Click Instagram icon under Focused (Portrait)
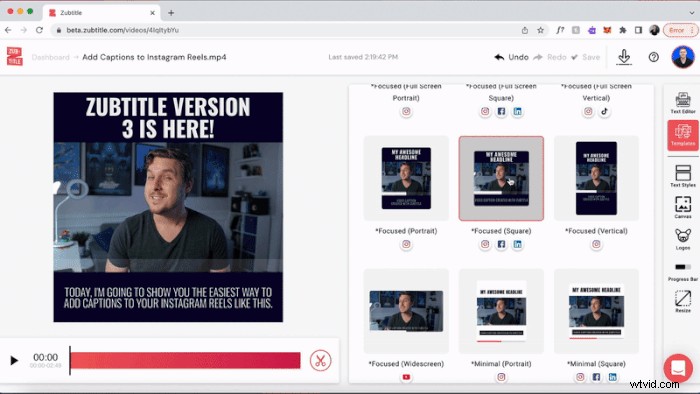This screenshot has height=394, width=700. point(406,244)
